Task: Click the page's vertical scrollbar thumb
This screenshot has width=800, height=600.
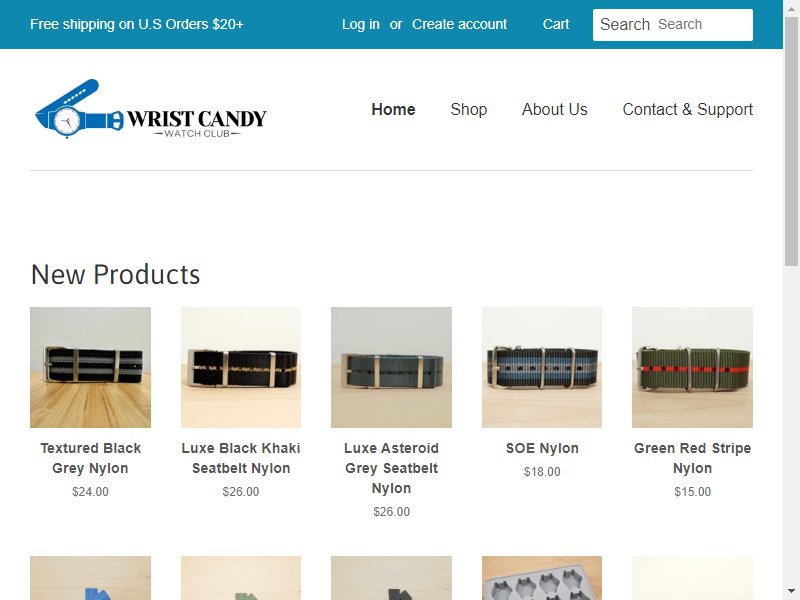Action: (791, 140)
